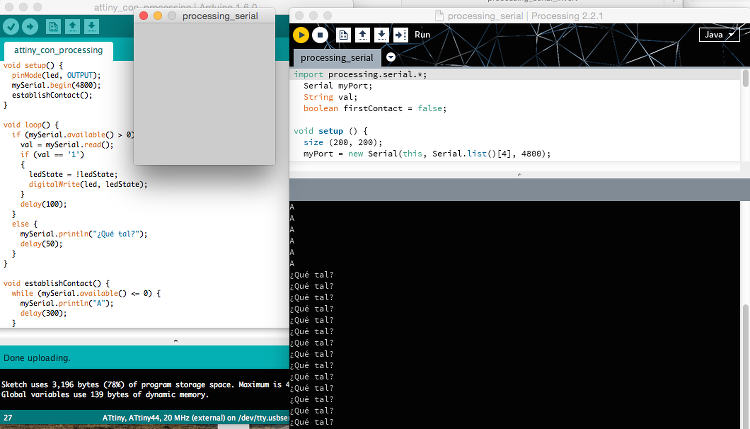Click 'pinMode(led, OUTPUT);' line
The image size is (750, 429).
(56, 75)
